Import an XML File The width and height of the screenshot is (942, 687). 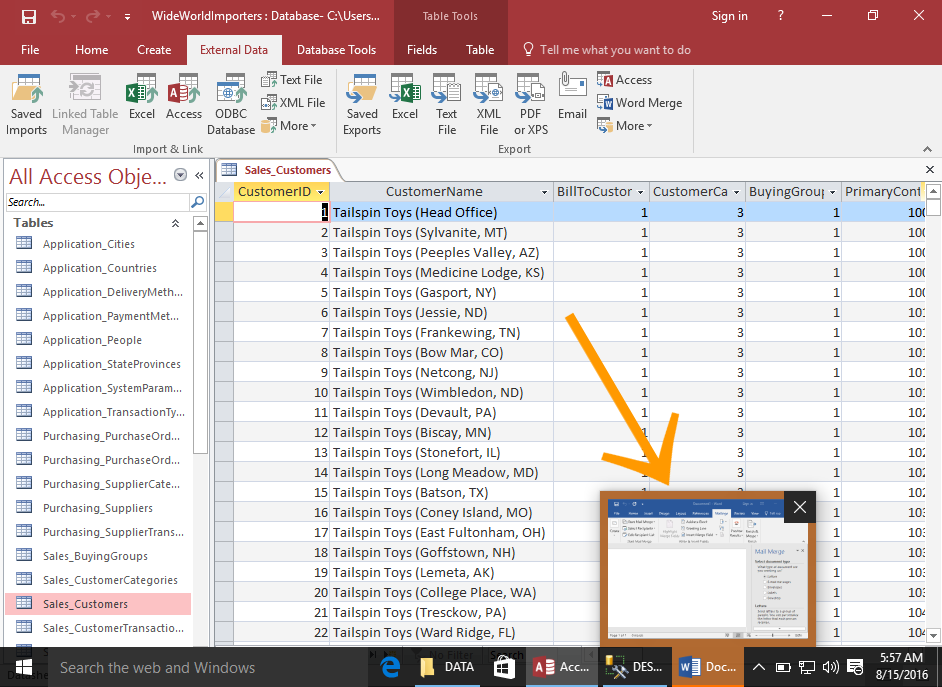point(294,103)
